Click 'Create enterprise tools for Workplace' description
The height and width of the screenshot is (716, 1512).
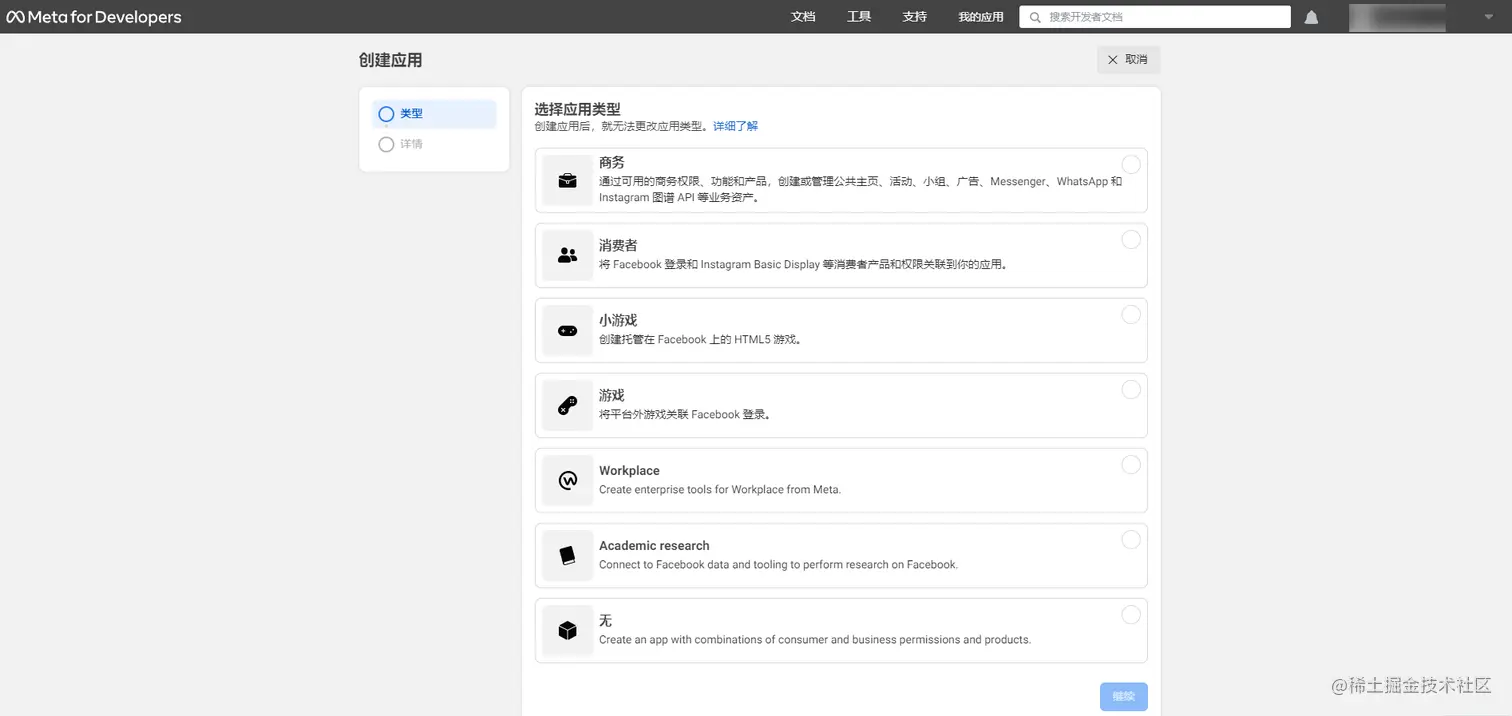pos(720,490)
